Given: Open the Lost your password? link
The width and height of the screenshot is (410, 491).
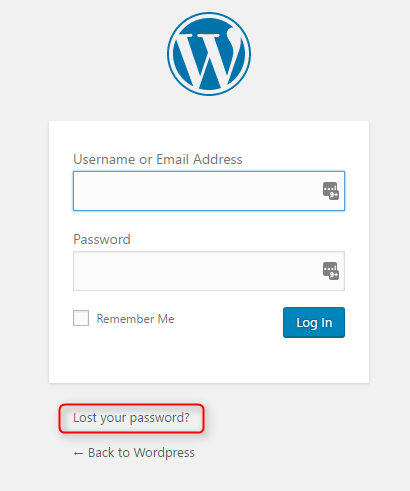Looking at the screenshot, I should pos(131,418).
